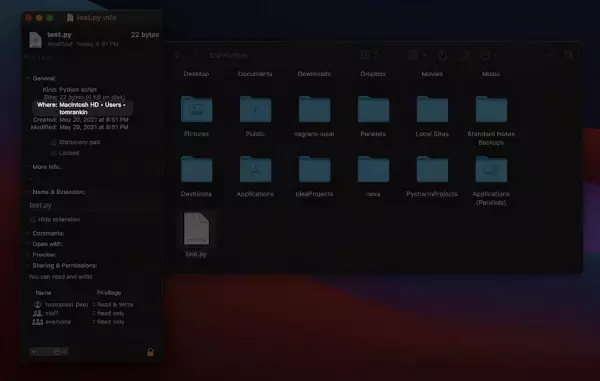Open privilege dropdown for tomrankin (Me)
Viewport: 600px width, 381px height.
(x=113, y=305)
